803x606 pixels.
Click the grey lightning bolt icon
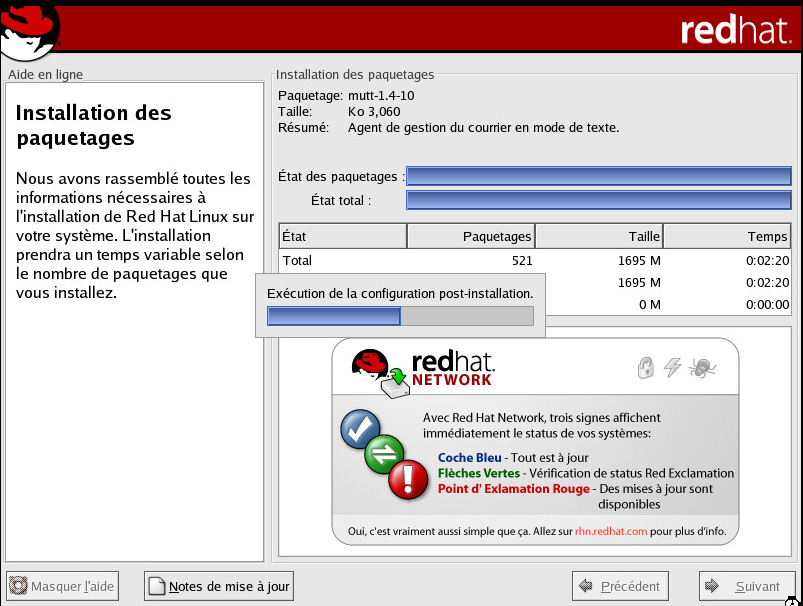(673, 368)
